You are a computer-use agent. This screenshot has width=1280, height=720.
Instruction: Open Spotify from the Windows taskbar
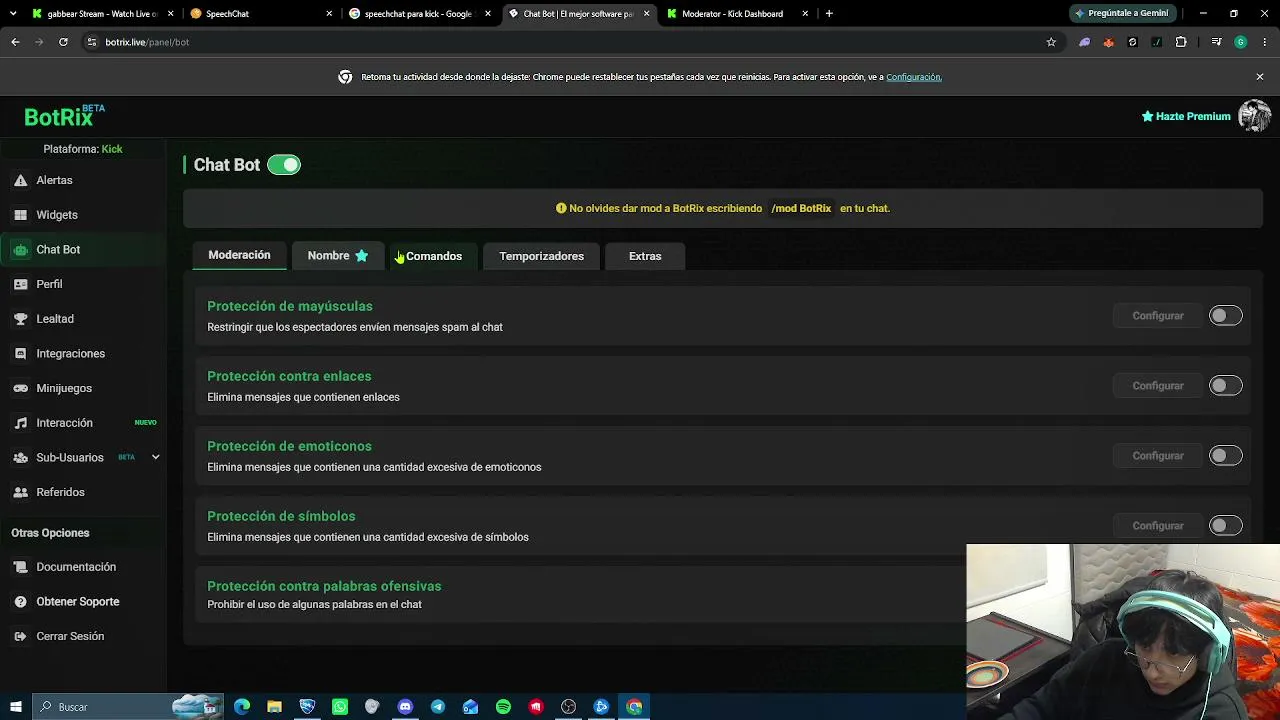click(x=503, y=707)
